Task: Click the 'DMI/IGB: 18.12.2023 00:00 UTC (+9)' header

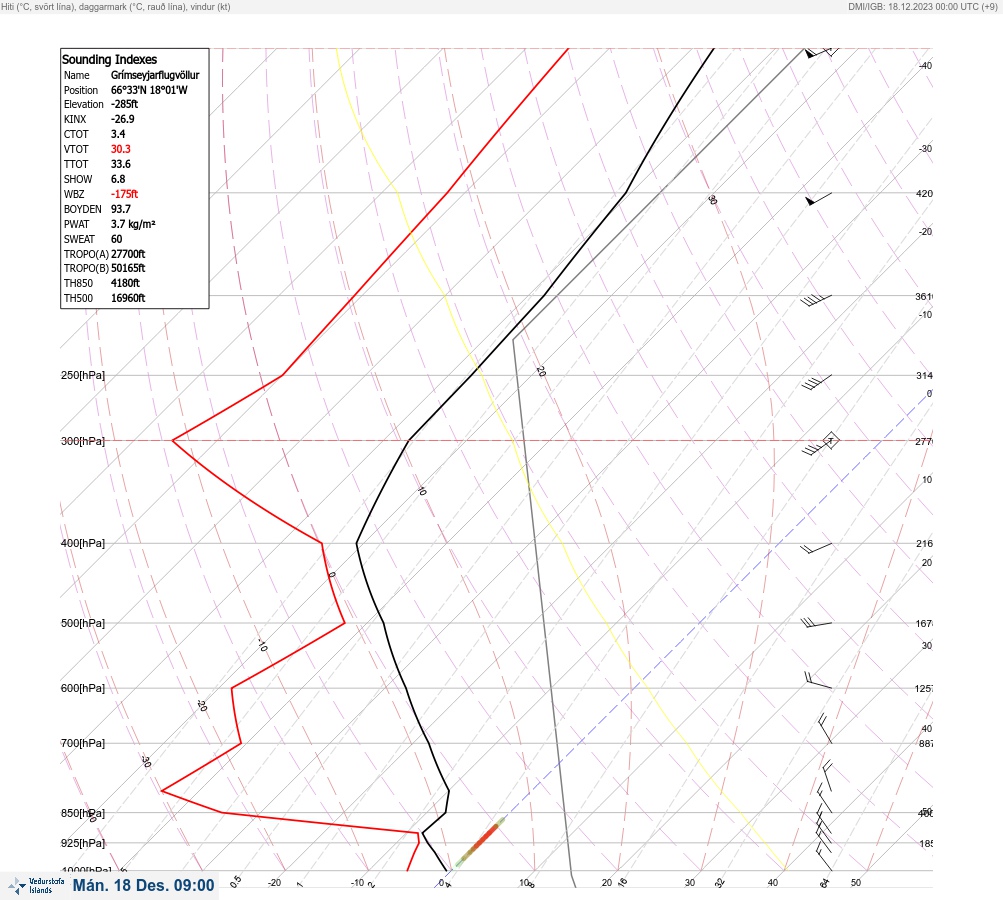Action: [x=922, y=6]
